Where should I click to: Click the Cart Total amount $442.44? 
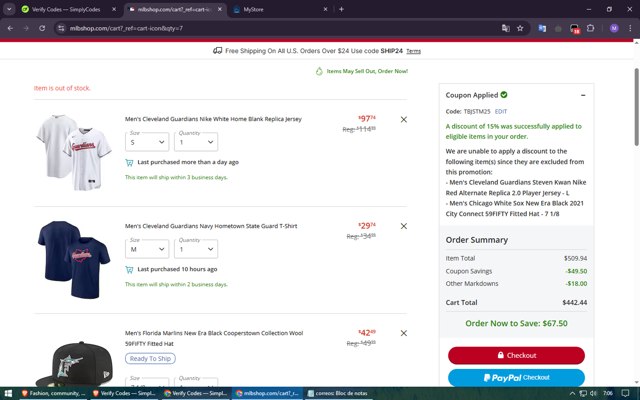coord(575,302)
